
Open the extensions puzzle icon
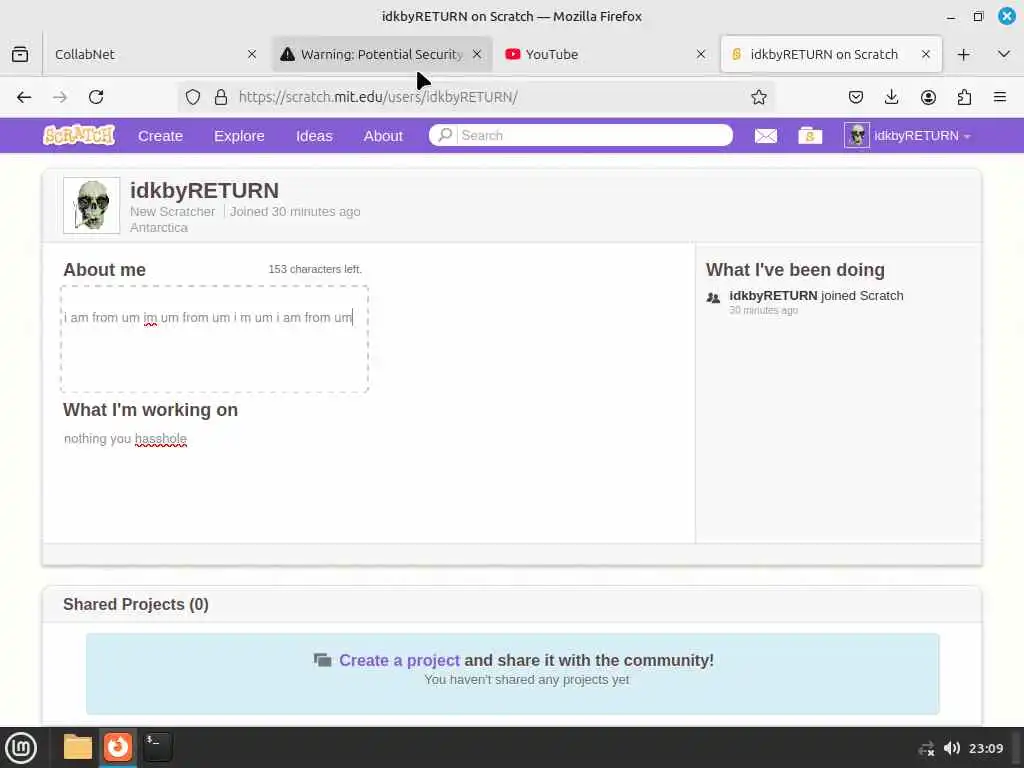coord(964,97)
